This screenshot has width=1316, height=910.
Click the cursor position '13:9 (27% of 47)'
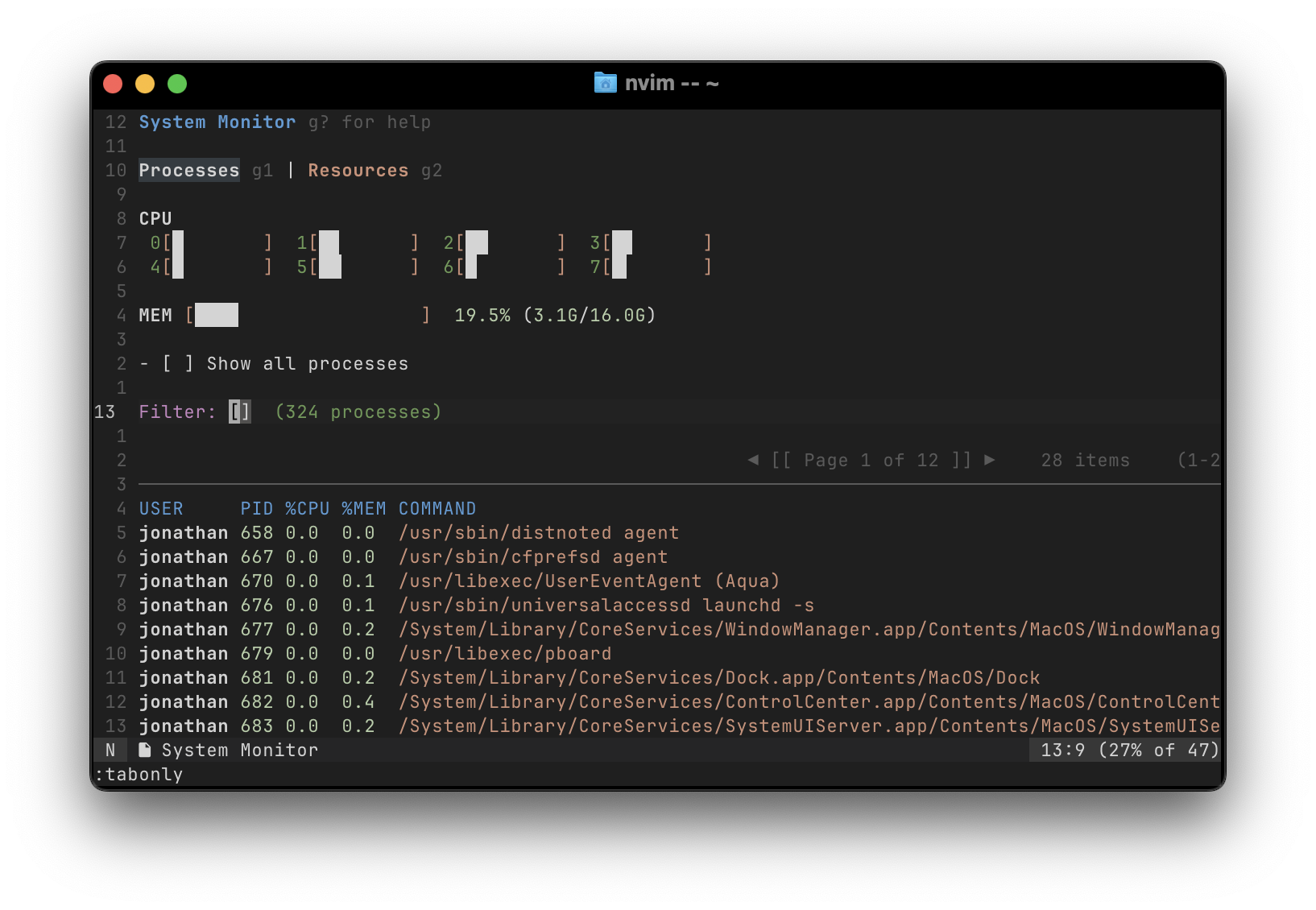coord(1130,750)
